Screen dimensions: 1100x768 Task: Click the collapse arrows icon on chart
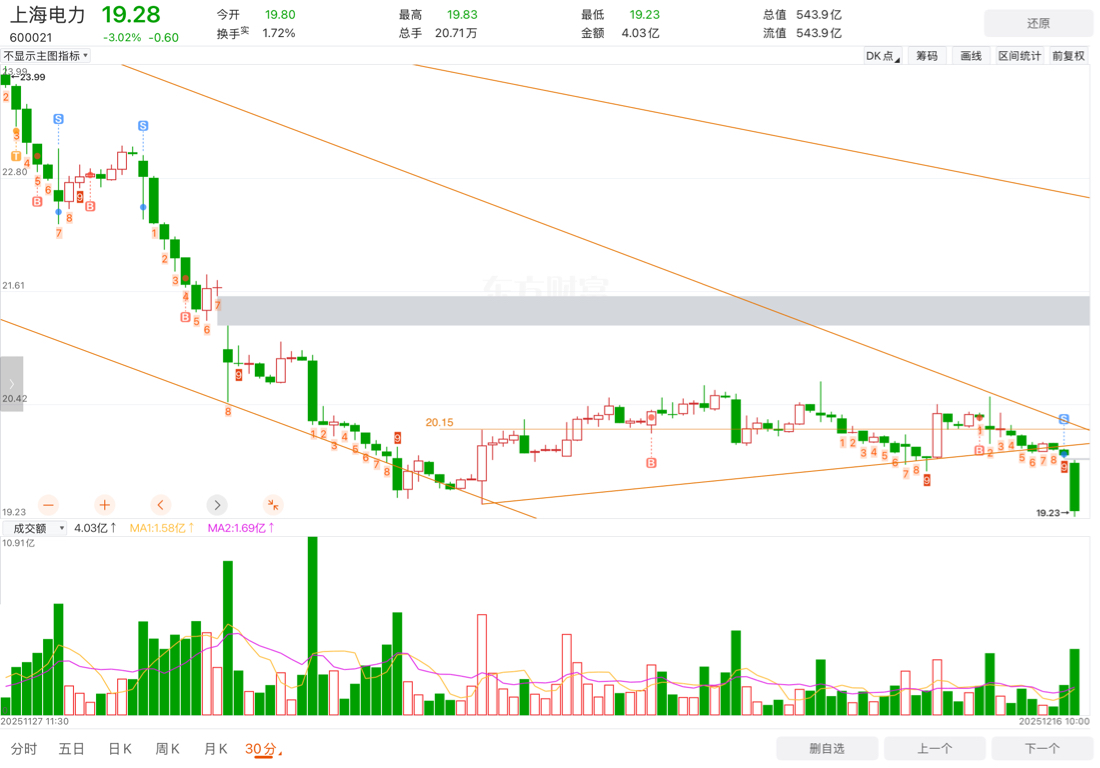(273, 504)
